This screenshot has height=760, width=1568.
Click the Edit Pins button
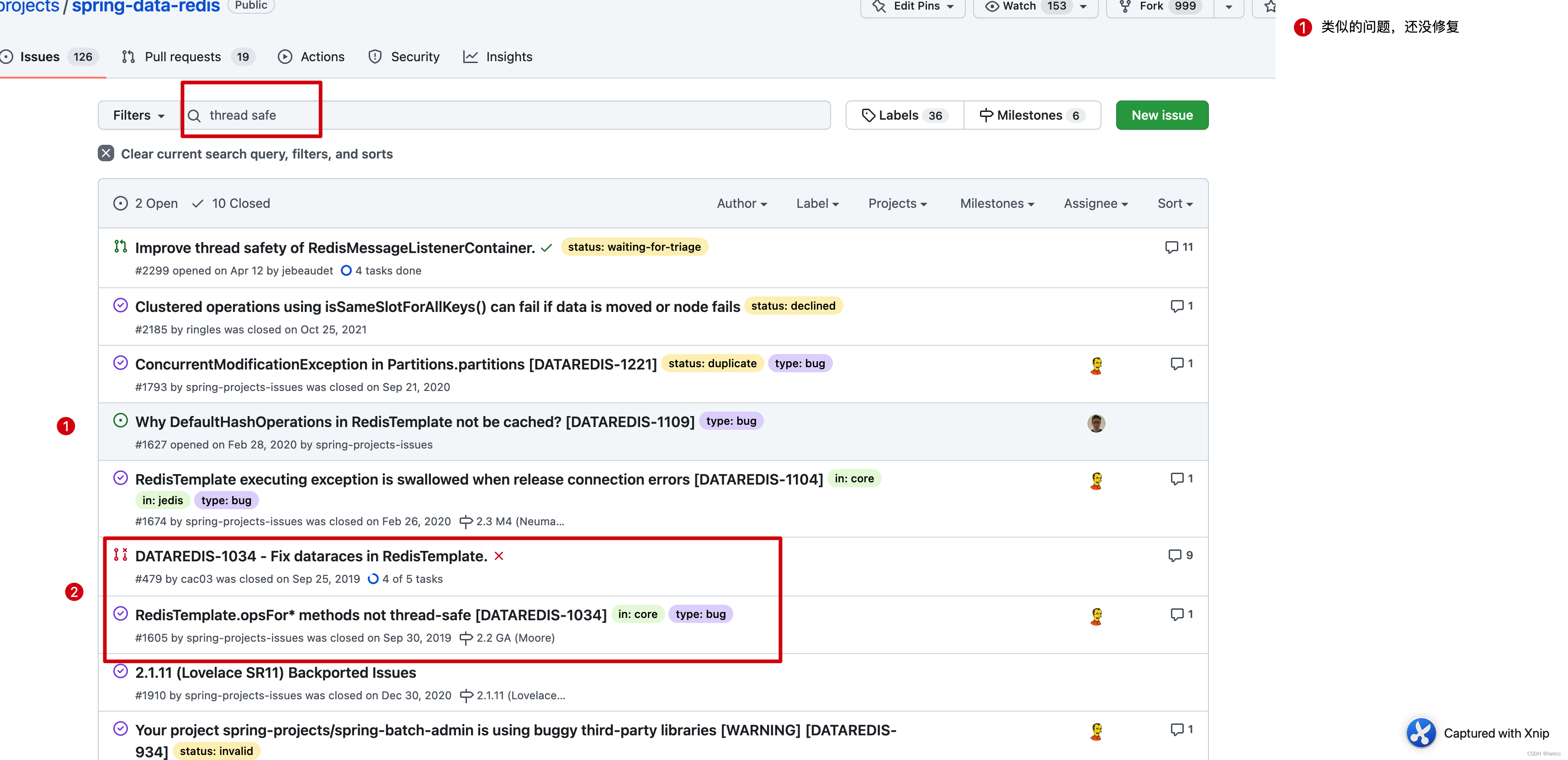913,7
